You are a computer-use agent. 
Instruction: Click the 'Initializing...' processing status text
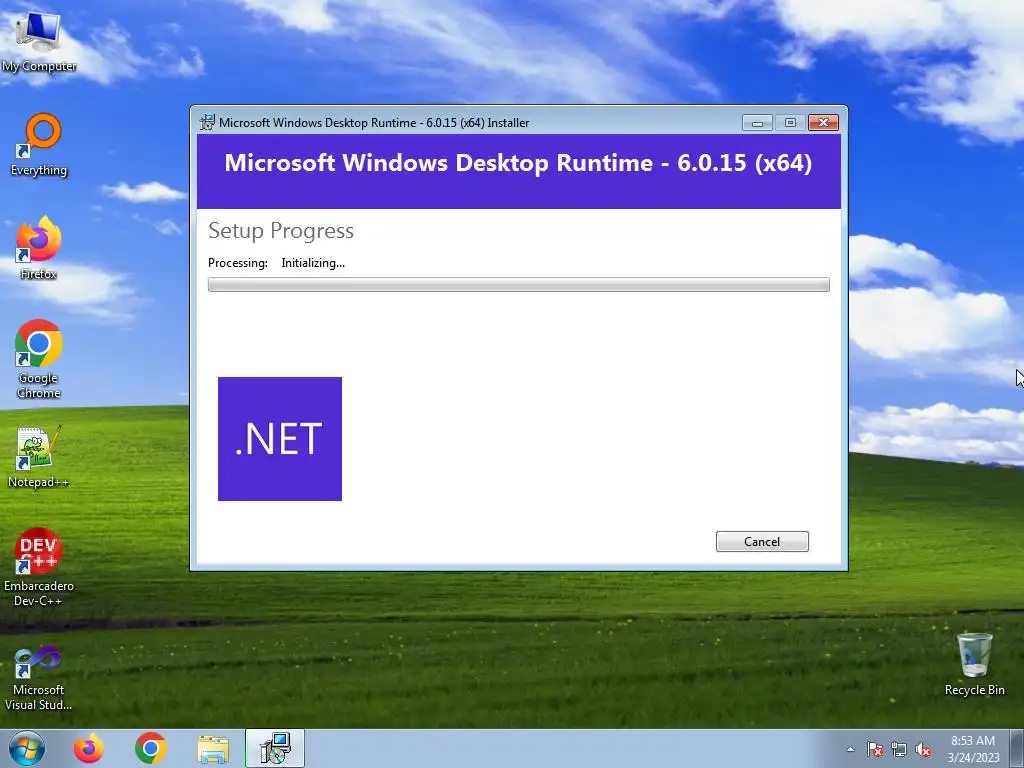[313, 263]
